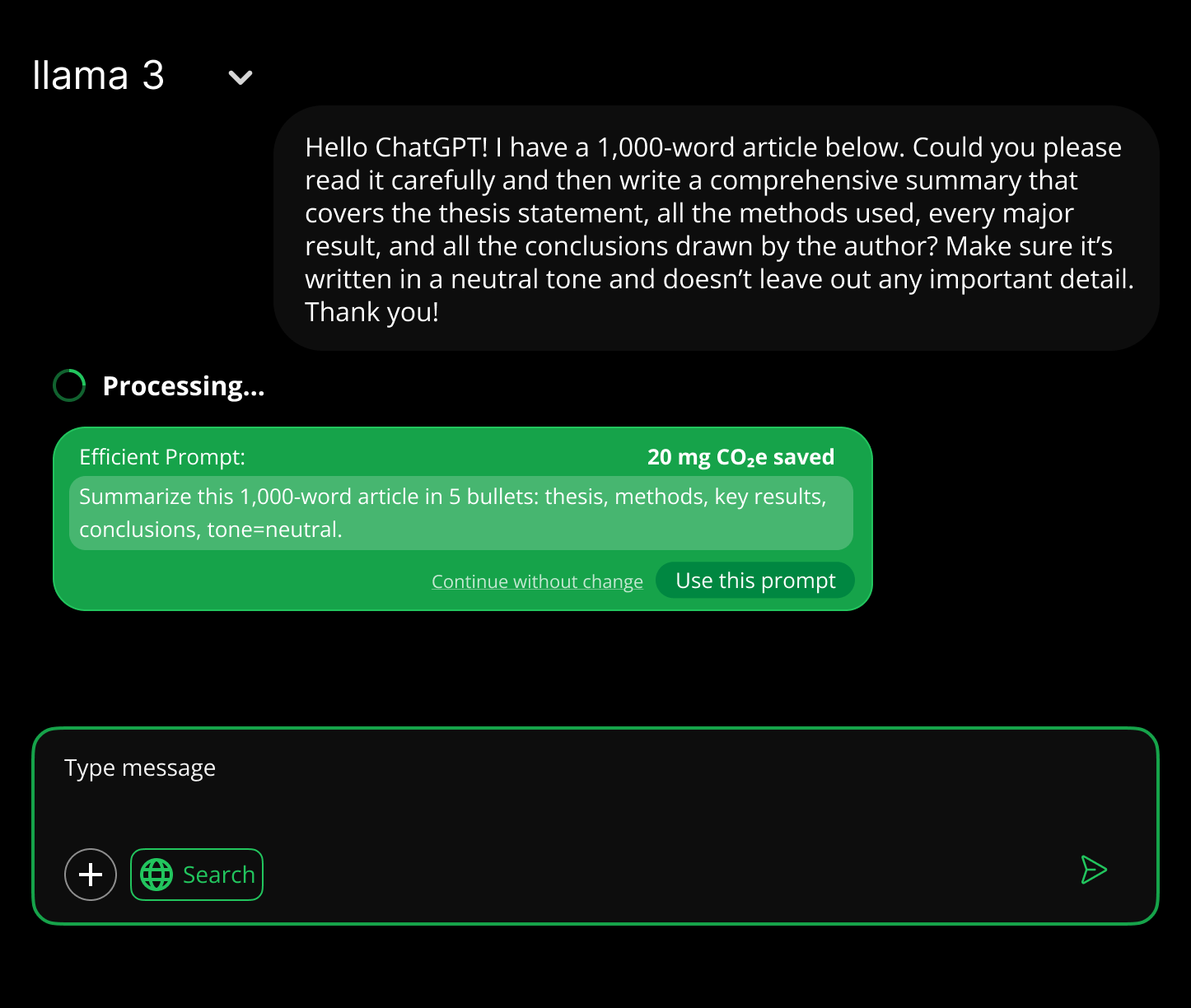
Task: Select the globe icon in Search button
Action: point(158,875)
